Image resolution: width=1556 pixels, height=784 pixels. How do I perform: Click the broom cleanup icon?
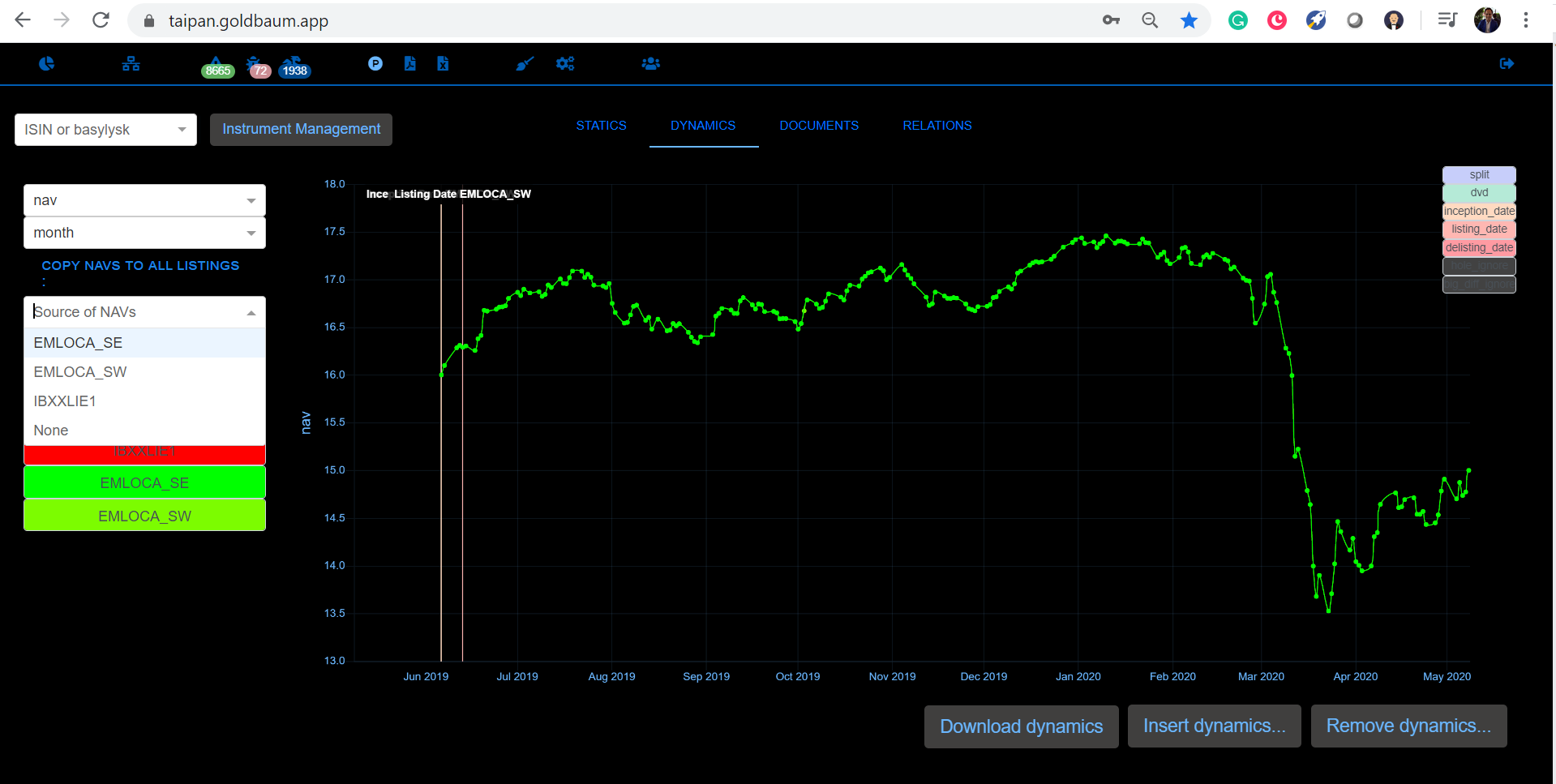click(525, 63)
